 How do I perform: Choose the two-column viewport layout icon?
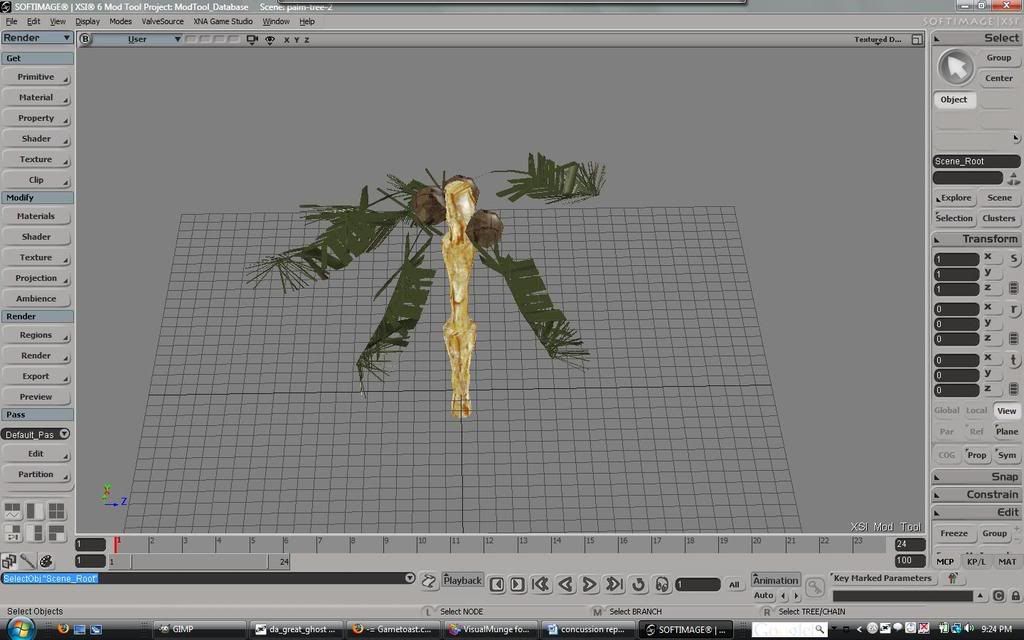35,511
